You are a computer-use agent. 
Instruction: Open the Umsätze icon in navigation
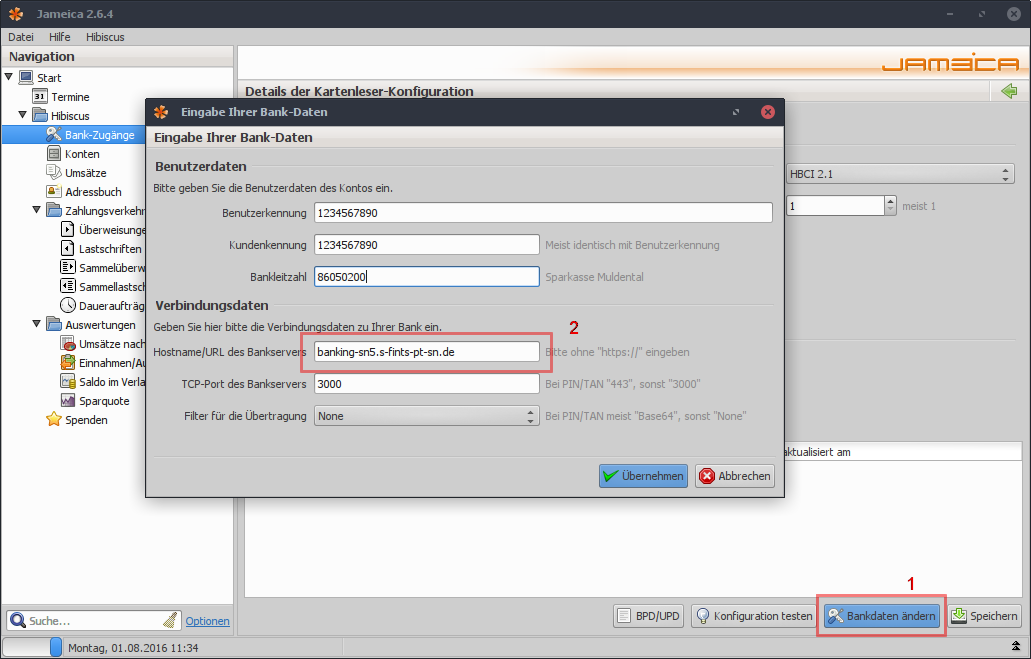54,172
